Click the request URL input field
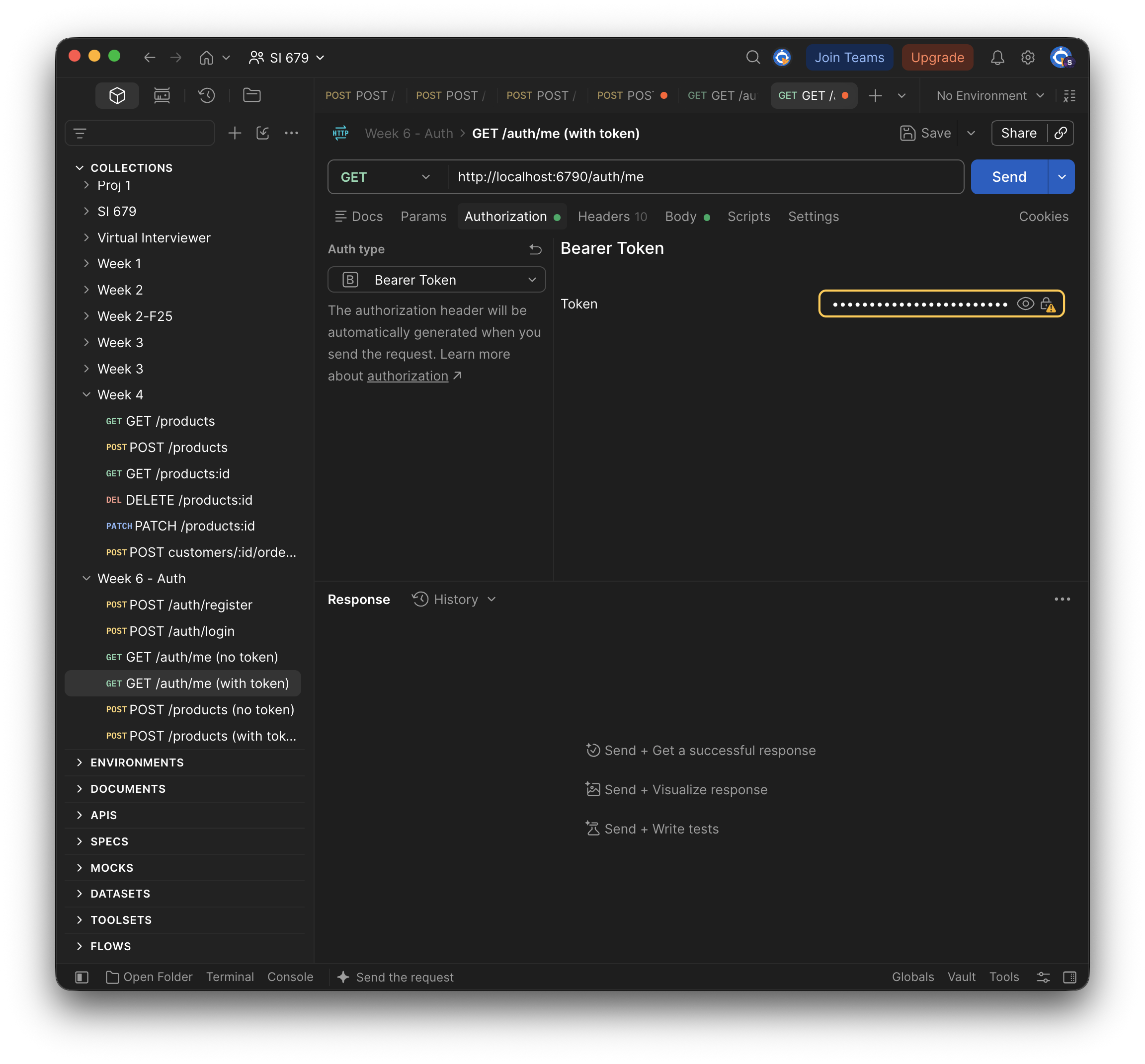This screenshot has width=1145, height=1064. click(706, 177)
